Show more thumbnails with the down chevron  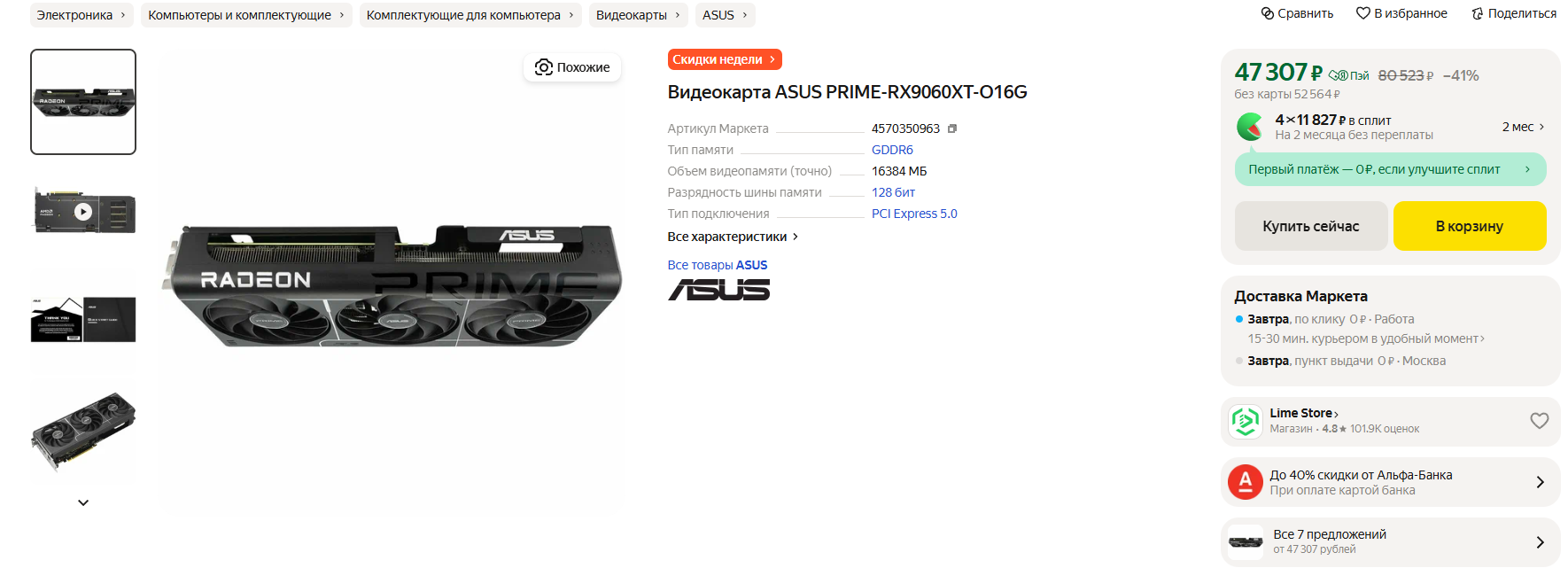click(83, 502)
